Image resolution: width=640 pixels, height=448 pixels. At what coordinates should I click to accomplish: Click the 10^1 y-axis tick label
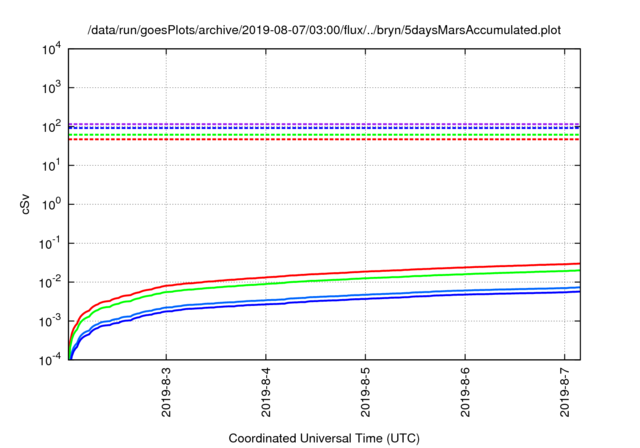coord(51,165)
